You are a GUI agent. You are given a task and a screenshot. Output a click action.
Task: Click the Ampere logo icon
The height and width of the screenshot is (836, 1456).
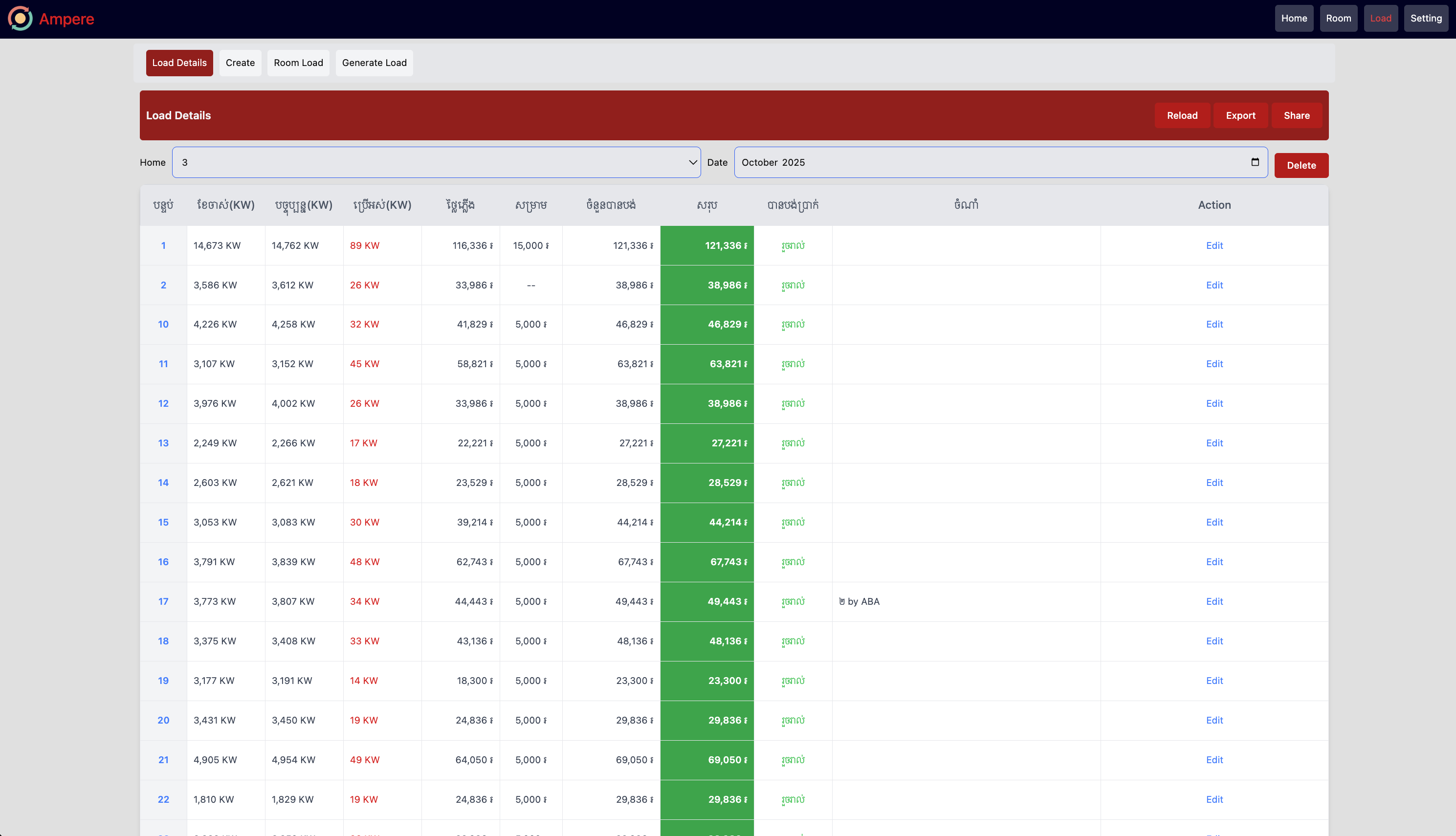(x=20, y=19)
